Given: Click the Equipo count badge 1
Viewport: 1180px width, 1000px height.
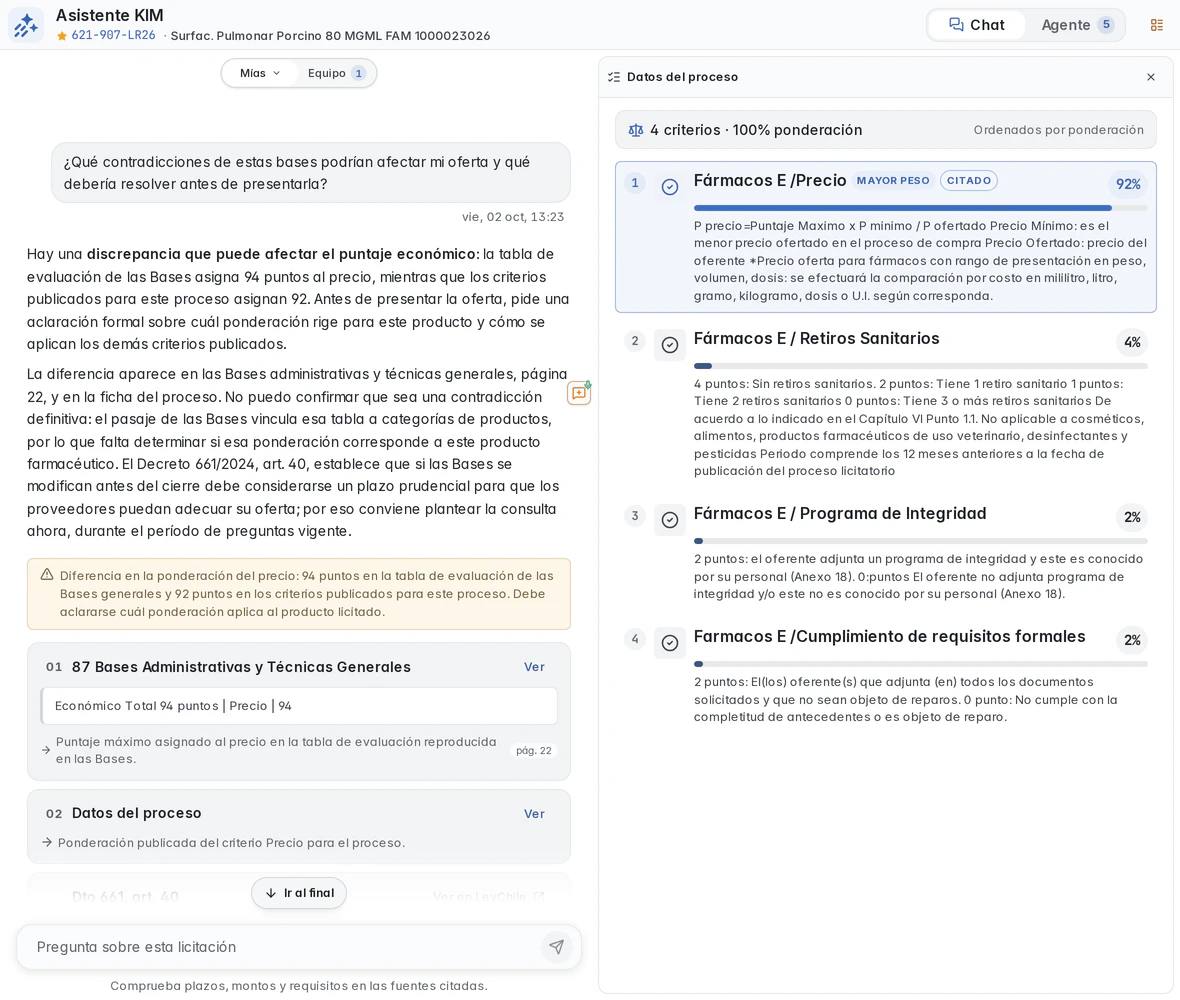Looking at the screenshot, I should [x=358, y=73].
